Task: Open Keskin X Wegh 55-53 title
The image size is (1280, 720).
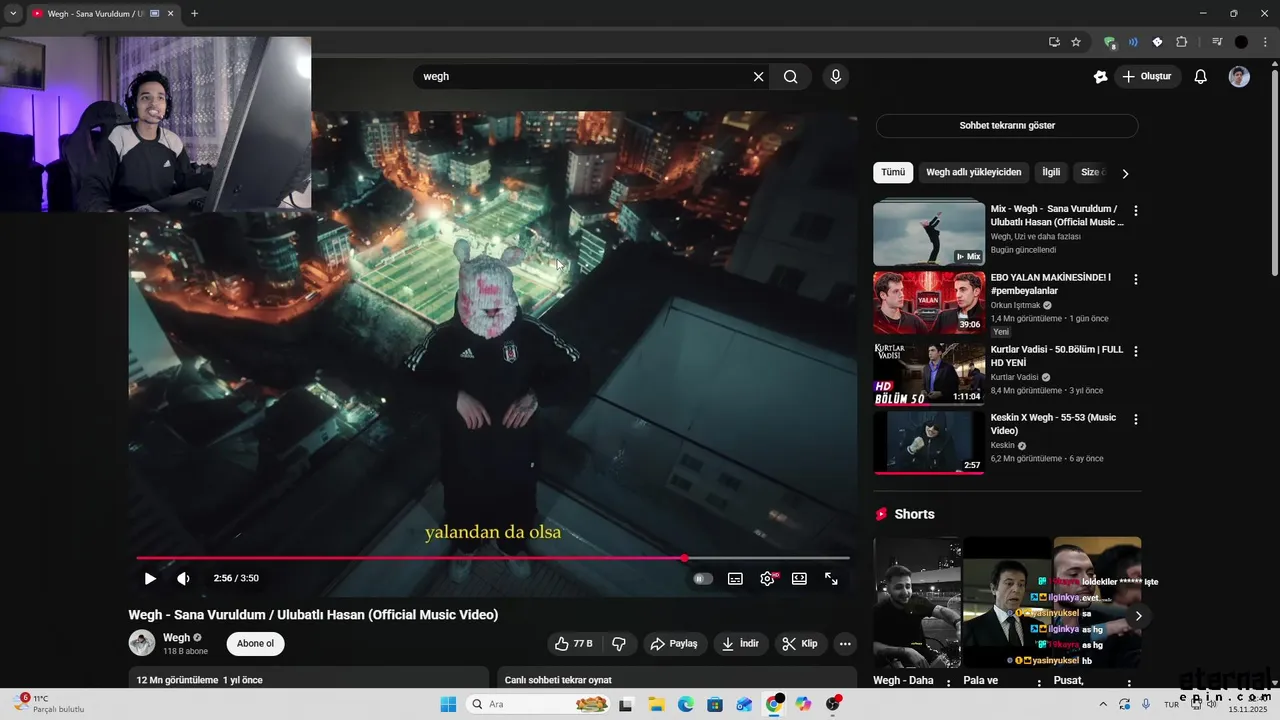Action: click(1053, 424)
